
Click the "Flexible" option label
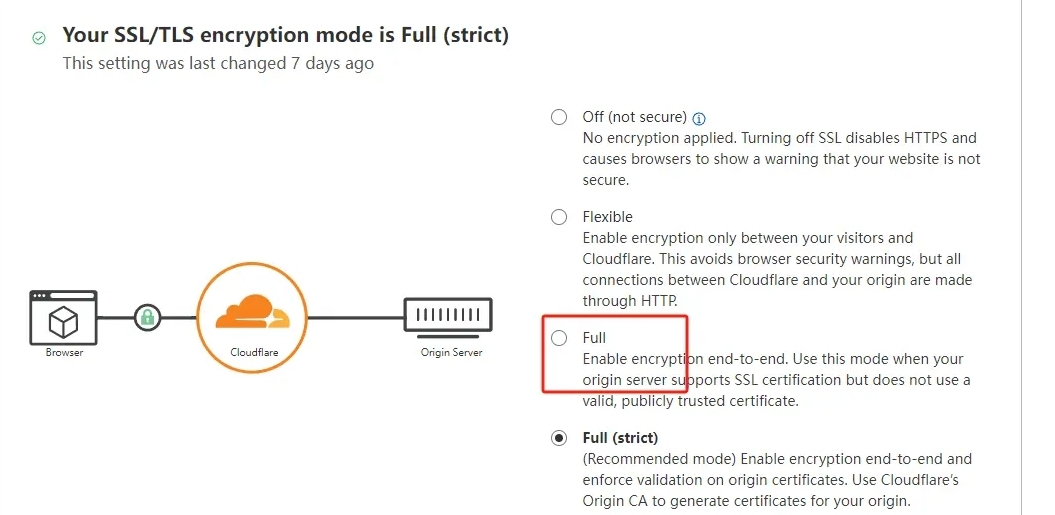click(x=608, y=217)
